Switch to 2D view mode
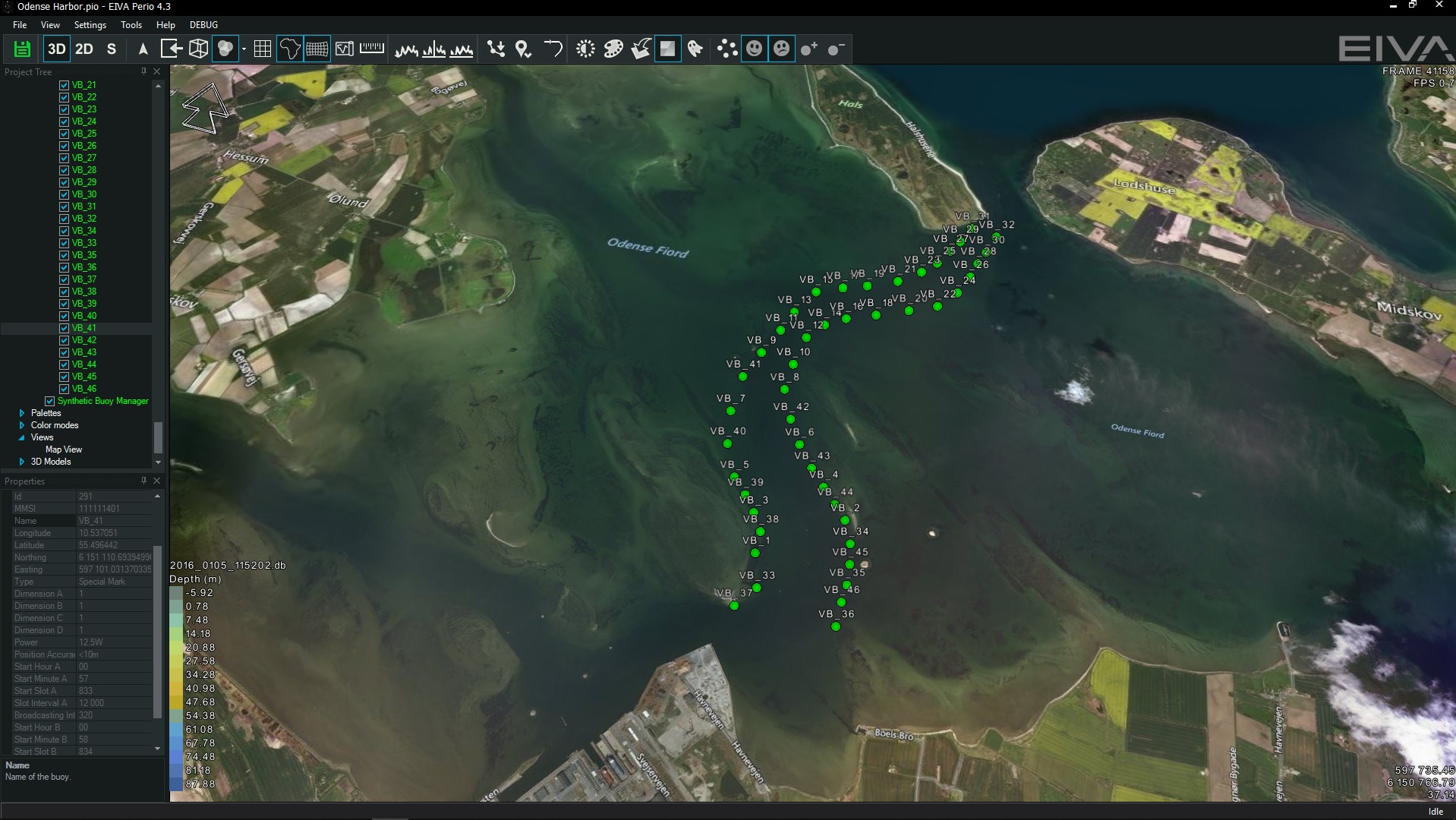1456x820 pixels. point(84,49)
